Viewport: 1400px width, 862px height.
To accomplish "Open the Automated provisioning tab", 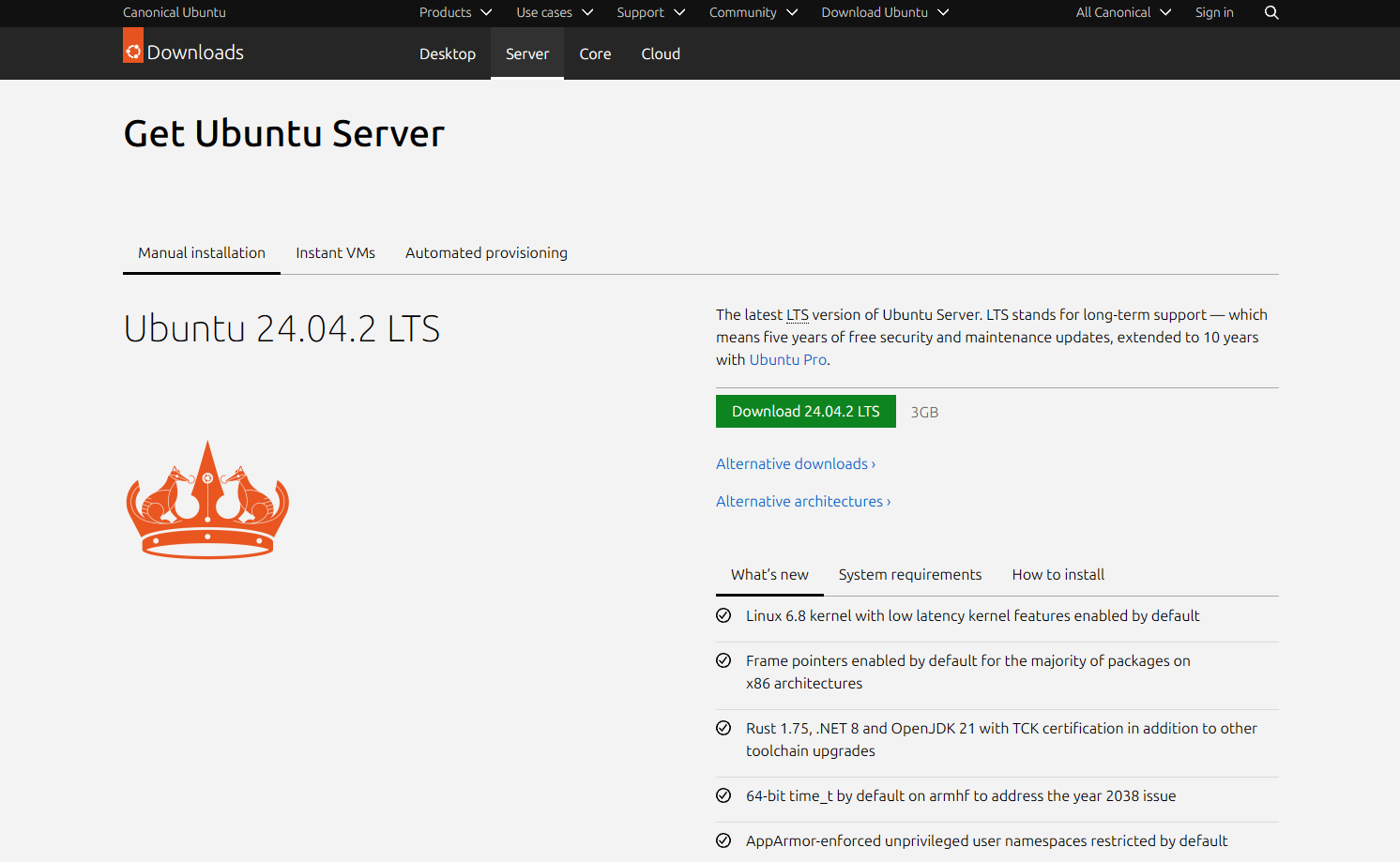I will [486, 252].
